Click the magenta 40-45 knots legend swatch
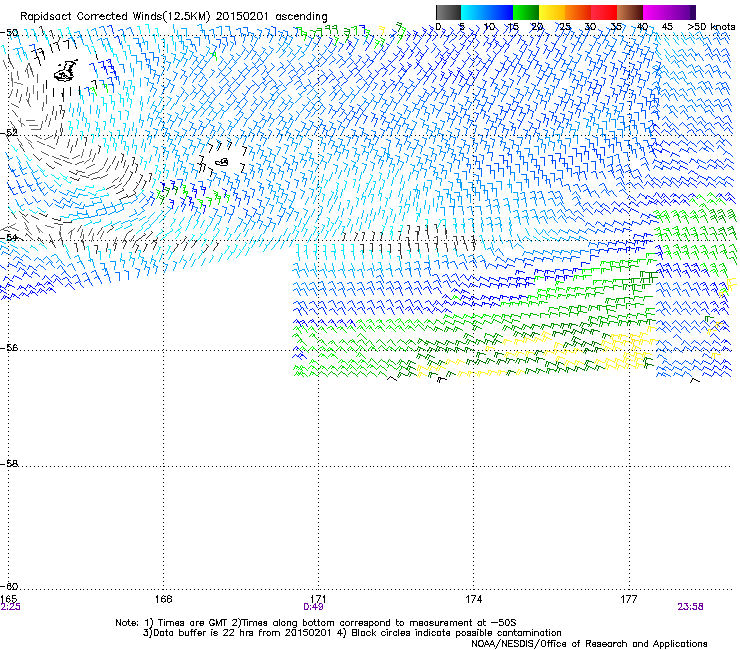Image resolution: width=740 pixels, height=650 pixels. (656, 12)
